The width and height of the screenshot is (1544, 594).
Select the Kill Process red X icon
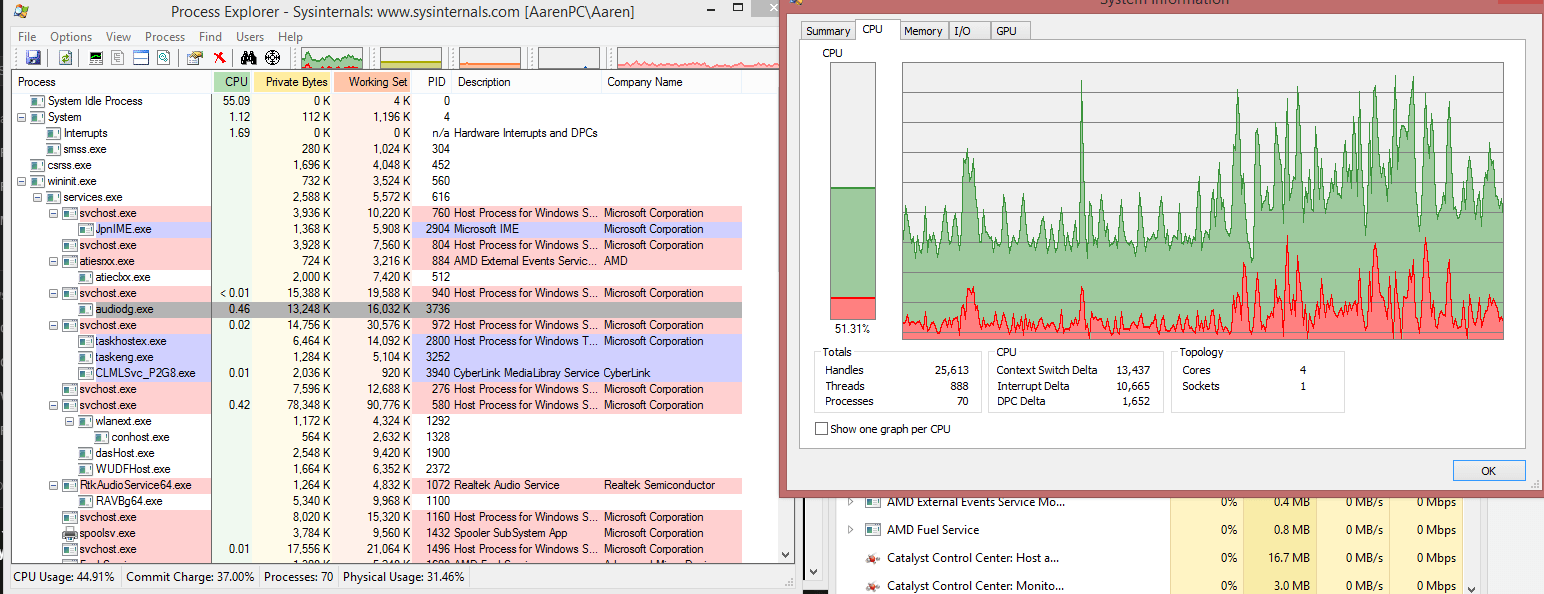(x=219, y=57)
